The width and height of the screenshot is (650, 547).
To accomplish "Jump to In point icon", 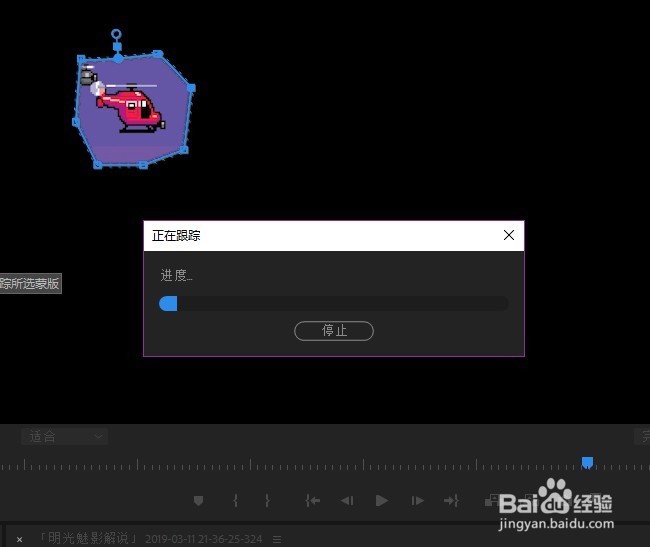I will pos(313,501).
